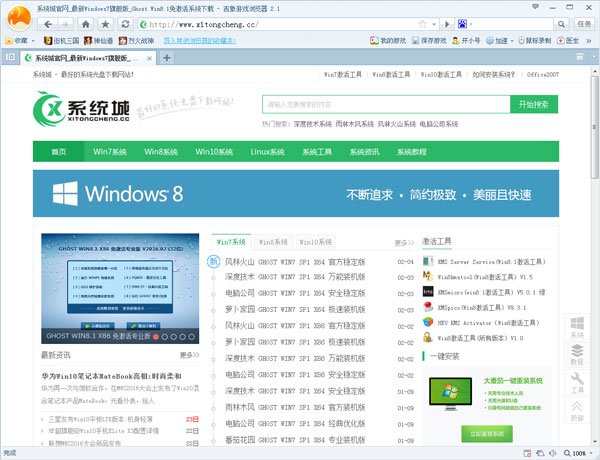Switch to the Win10系统 list tab
Image resolution: width=600 pixels, height=460 pixels.
315,242
